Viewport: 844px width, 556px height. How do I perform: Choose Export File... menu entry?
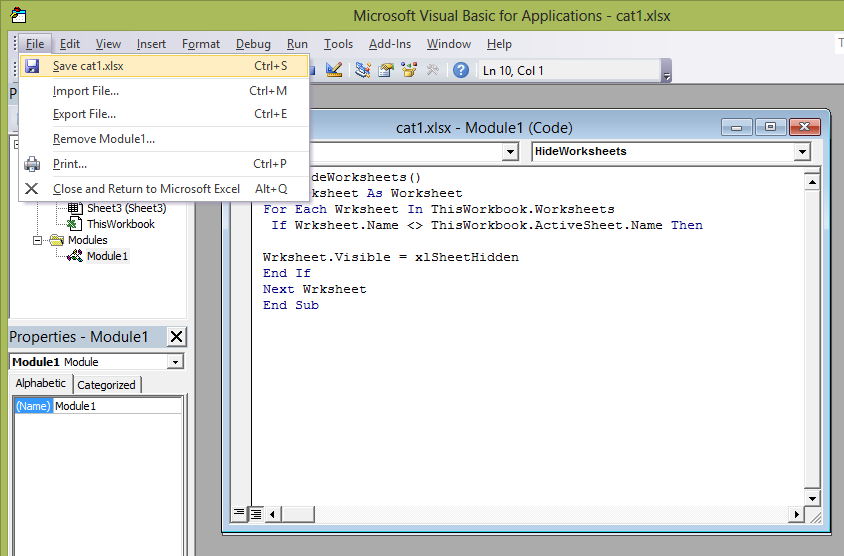coord(164,114)
